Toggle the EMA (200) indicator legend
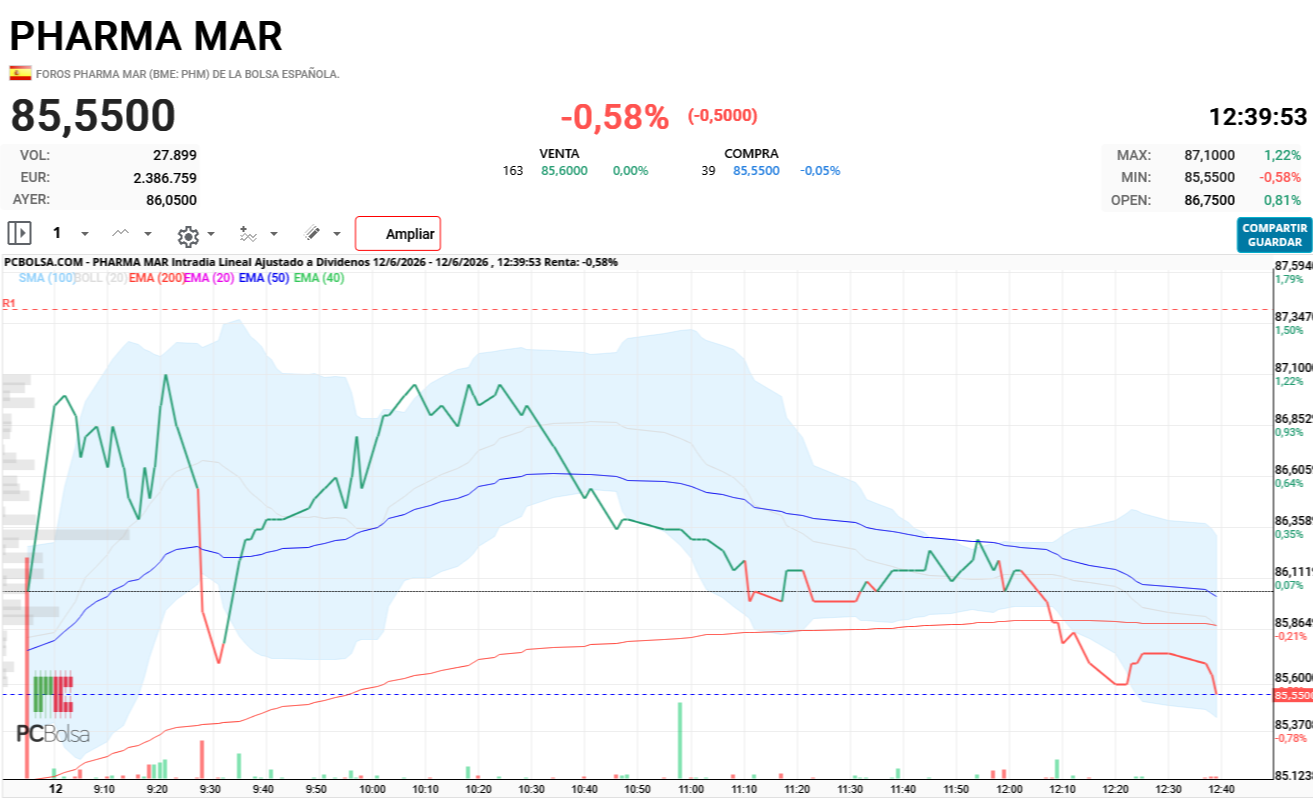This screenshot has width=1313, height=798. coord(156,278)
